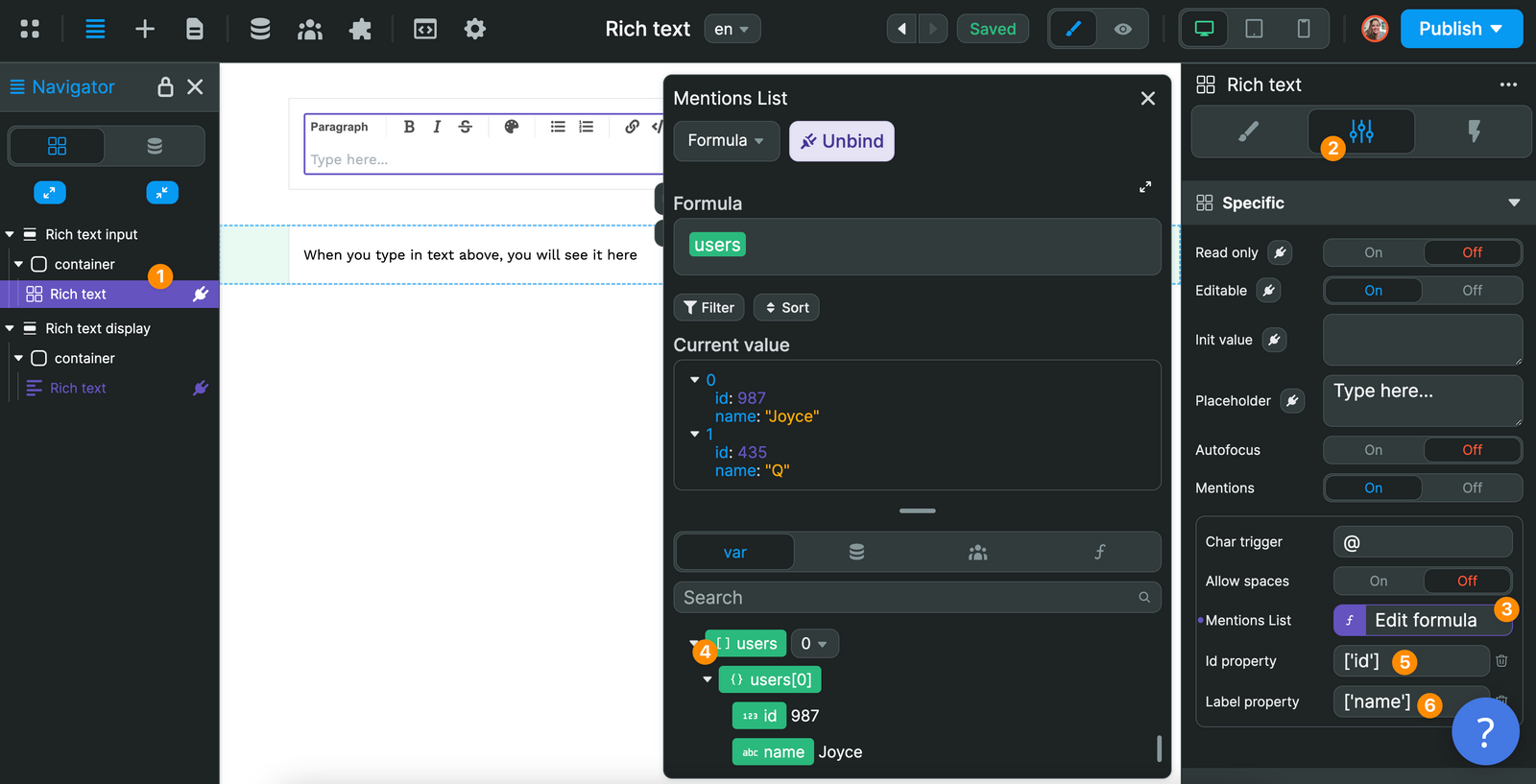Insert numbered list in editor
This screenshot has width=1536, height=784.
[x=586, y=127]
